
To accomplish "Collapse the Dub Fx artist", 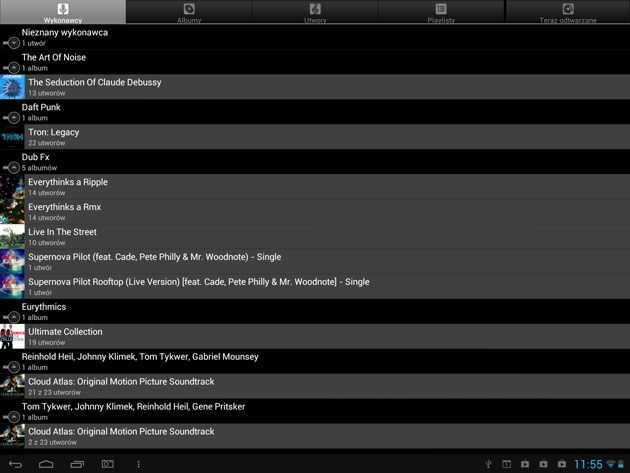I will tap(12, 167).
